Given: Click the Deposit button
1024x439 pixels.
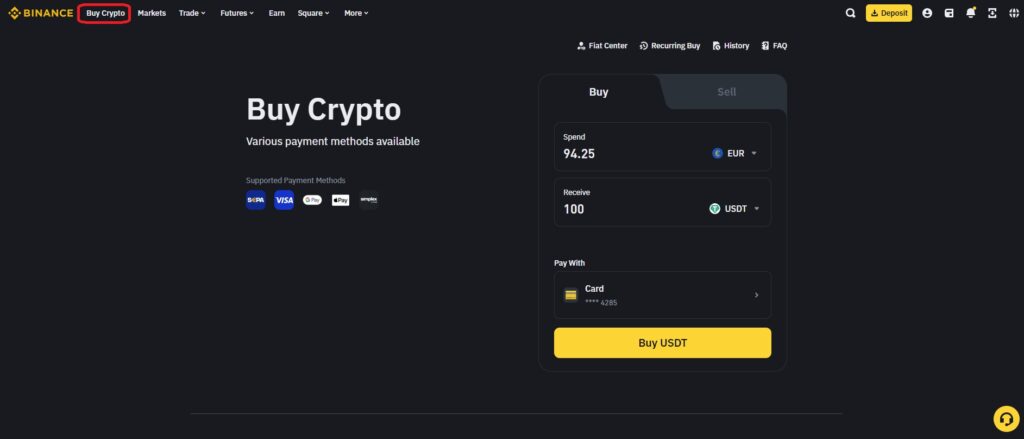Looking at the screenshot, I should pyautogui.click(x=889, y=13).
